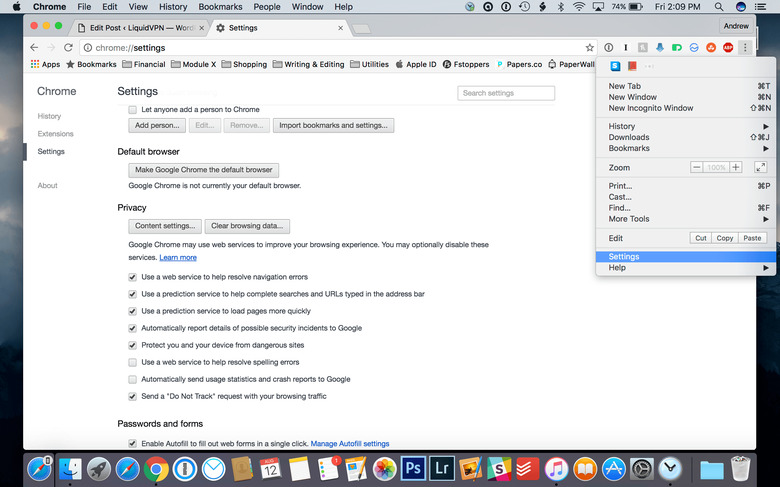Click the red Adblock Plus extension icon

coord(727,47)
